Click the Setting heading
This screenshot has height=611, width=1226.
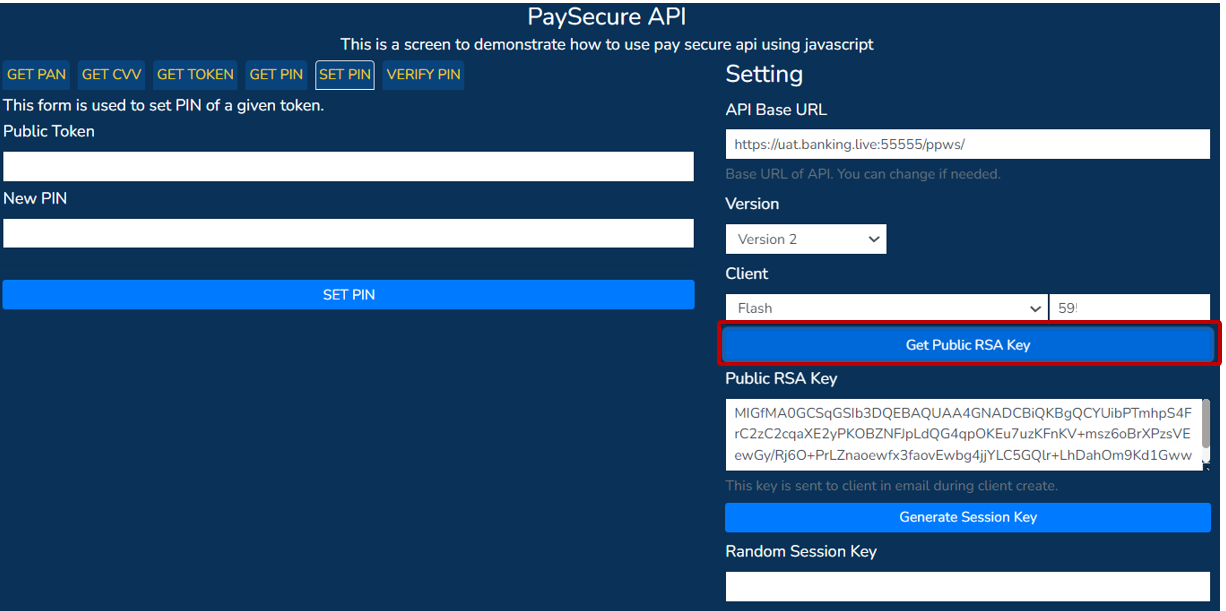[764, 74]
